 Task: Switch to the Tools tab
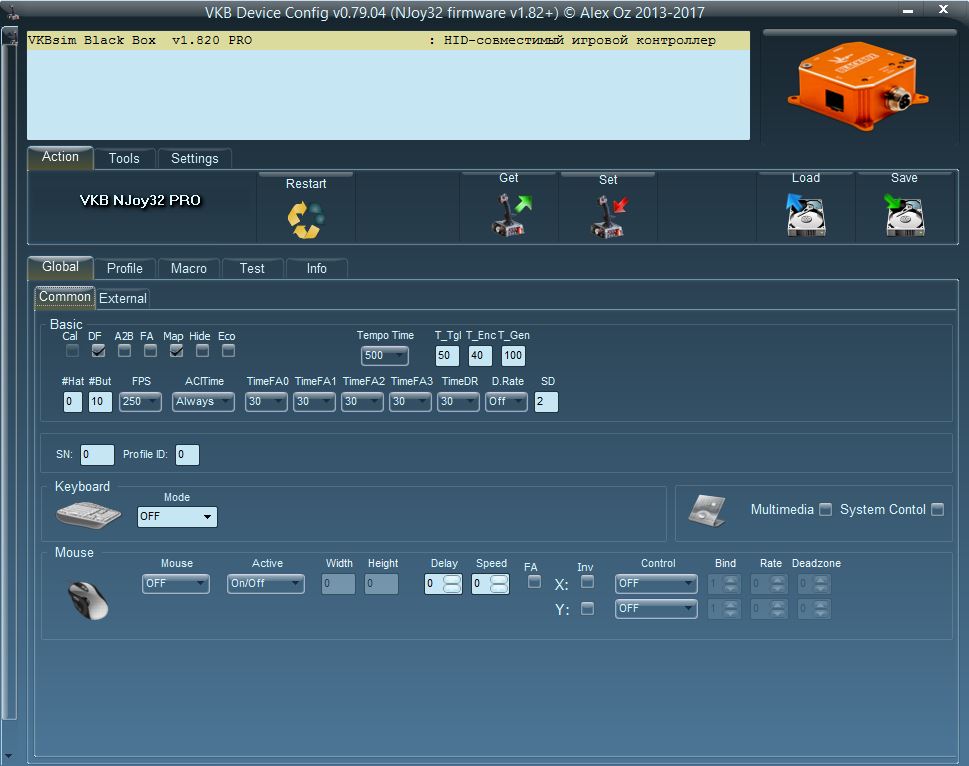(124, 159)
